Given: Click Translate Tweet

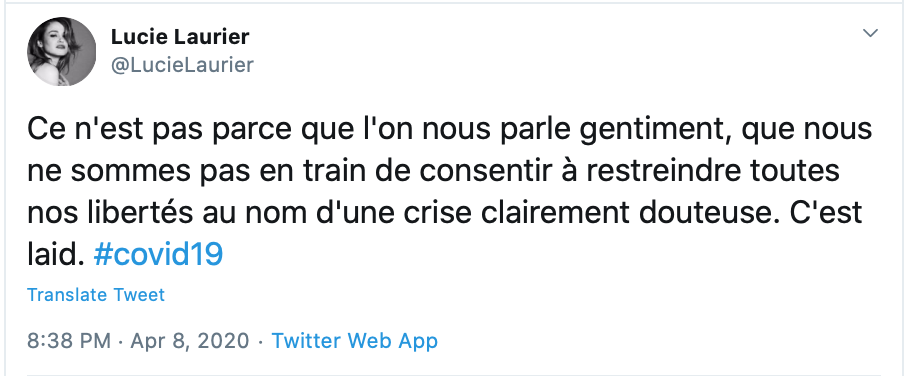Looking at the screenshot, I should click(x=96, y=295).
